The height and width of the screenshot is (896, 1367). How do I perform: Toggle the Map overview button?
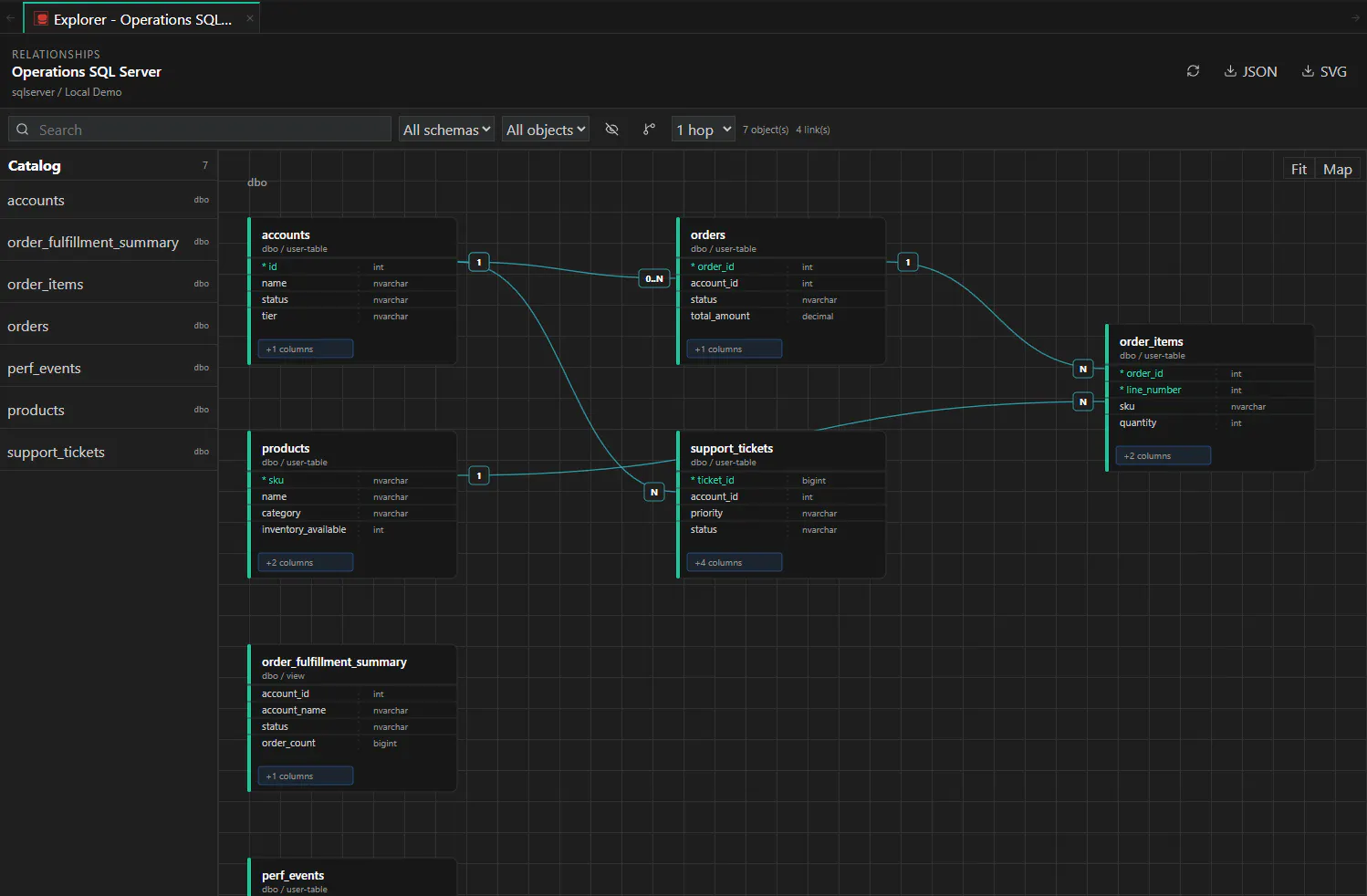click(1338, 169)
